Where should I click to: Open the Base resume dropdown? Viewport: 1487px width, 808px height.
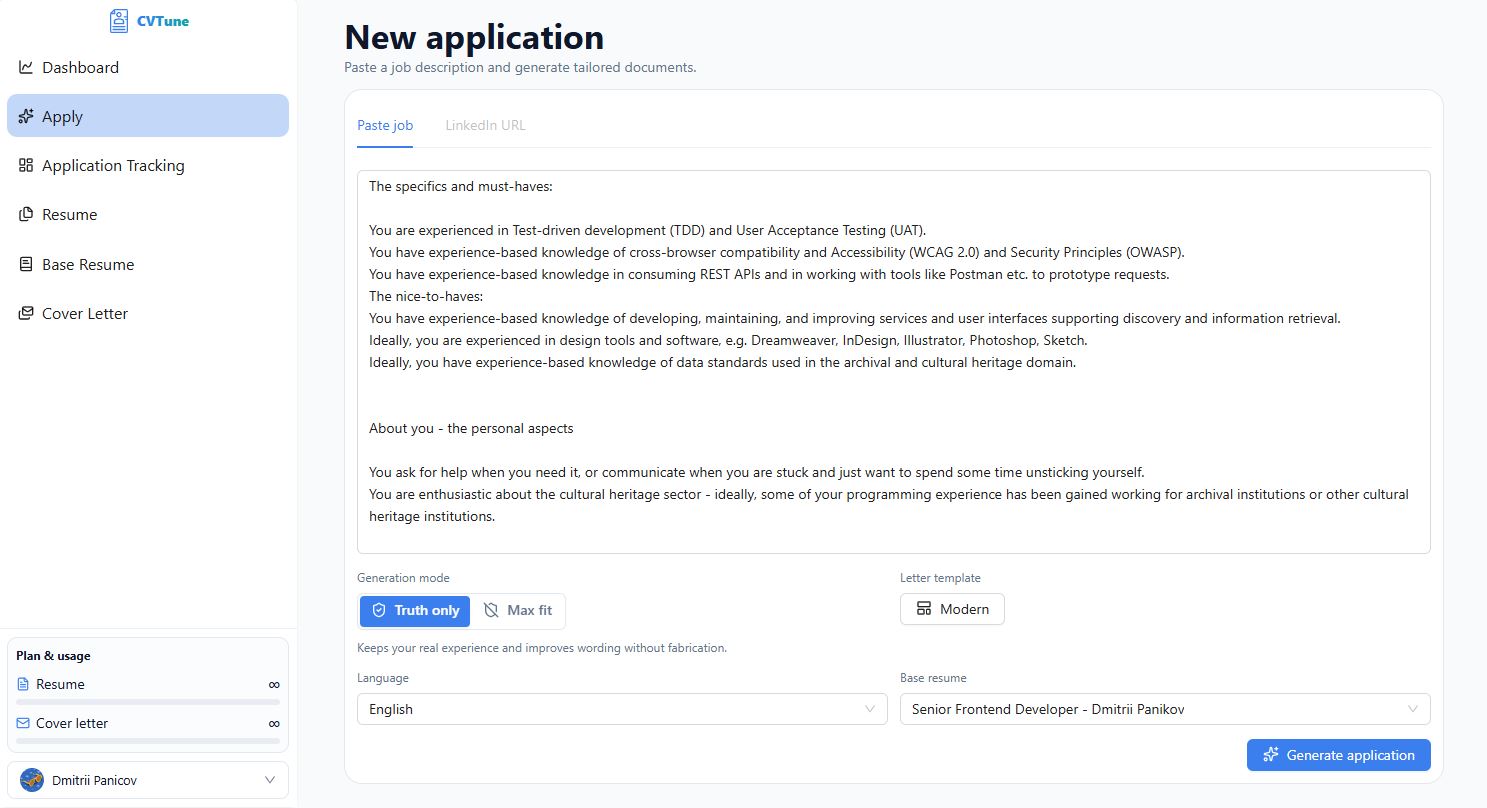click(1164, 709)
